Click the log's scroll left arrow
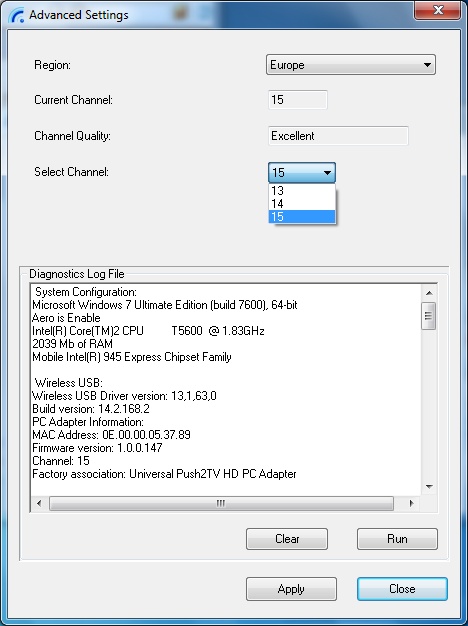This screenshot has width=468, height=626. [x=39, y=503]
